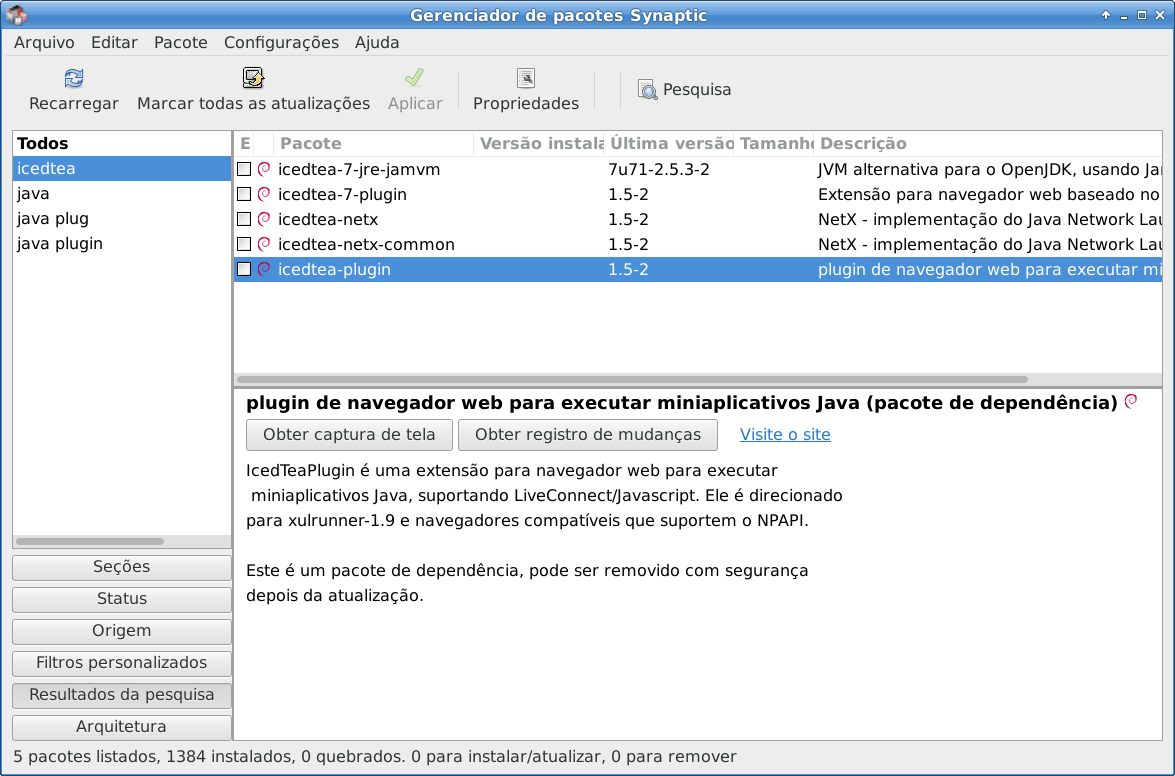
Task: Click Obter captura de tela button
Action: [x=349, y=434]
